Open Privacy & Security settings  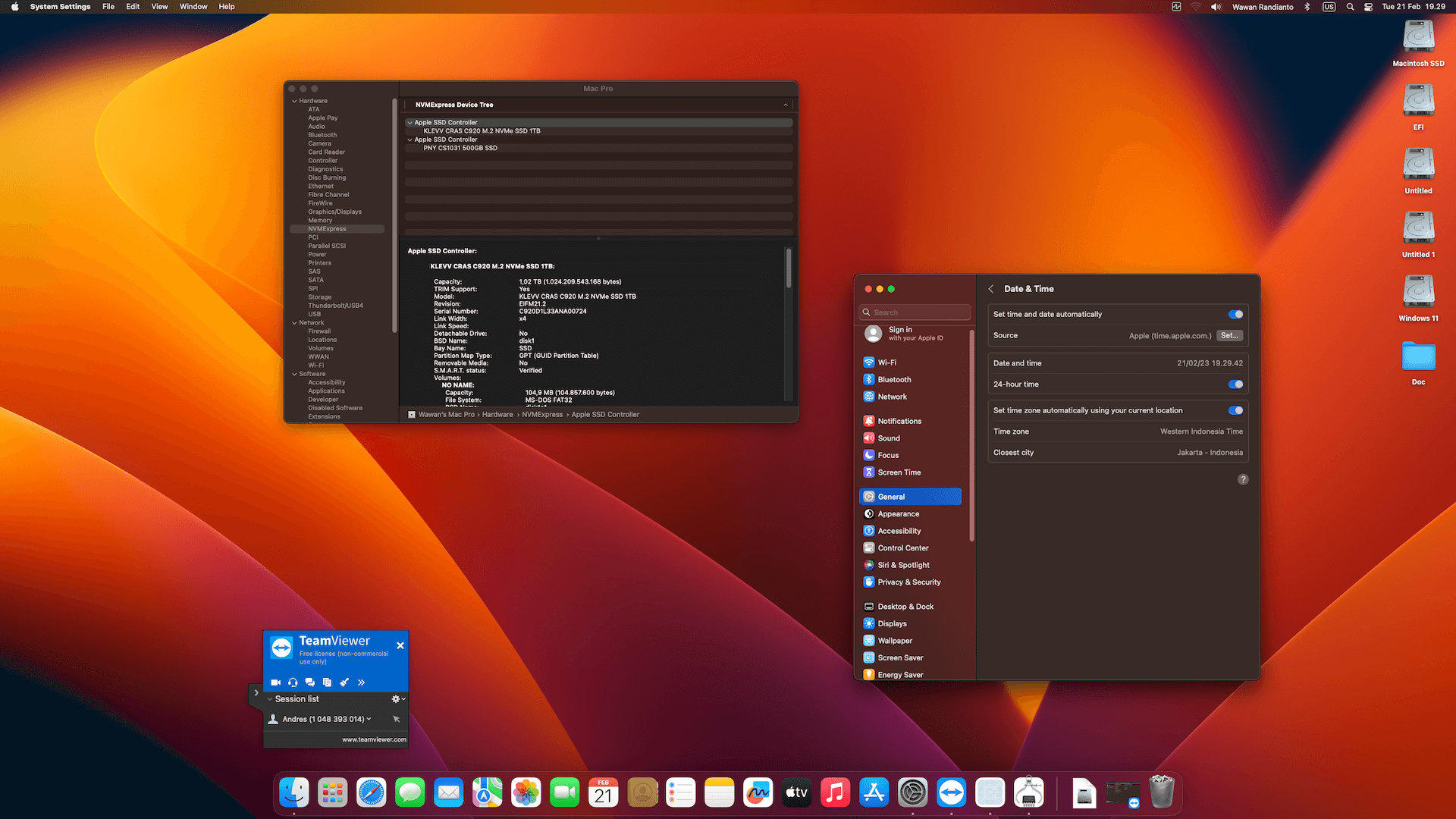point(910,582)
